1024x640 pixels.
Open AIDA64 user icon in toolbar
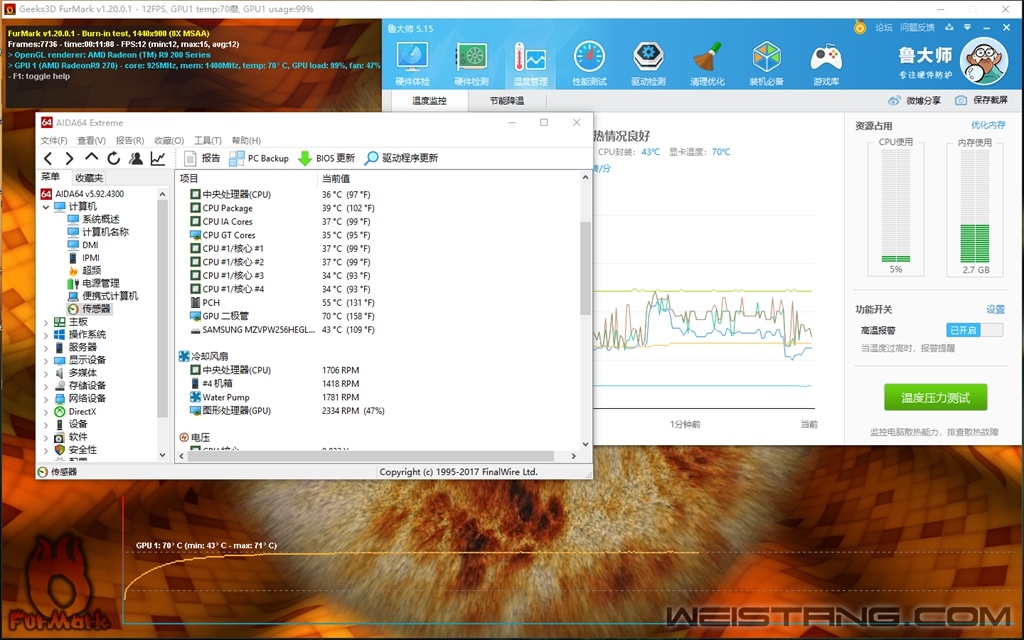(x=136, y=158)
